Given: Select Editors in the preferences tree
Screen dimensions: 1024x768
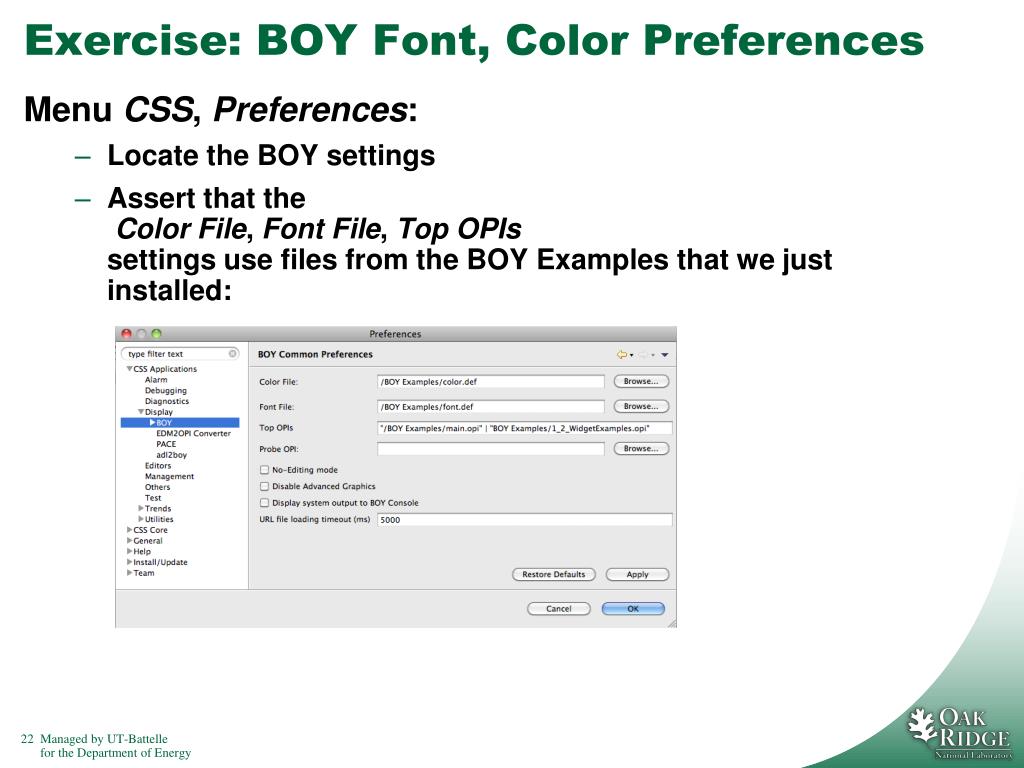Looking at the screenshot, I should pyautogui.click(x=158, y=466).
